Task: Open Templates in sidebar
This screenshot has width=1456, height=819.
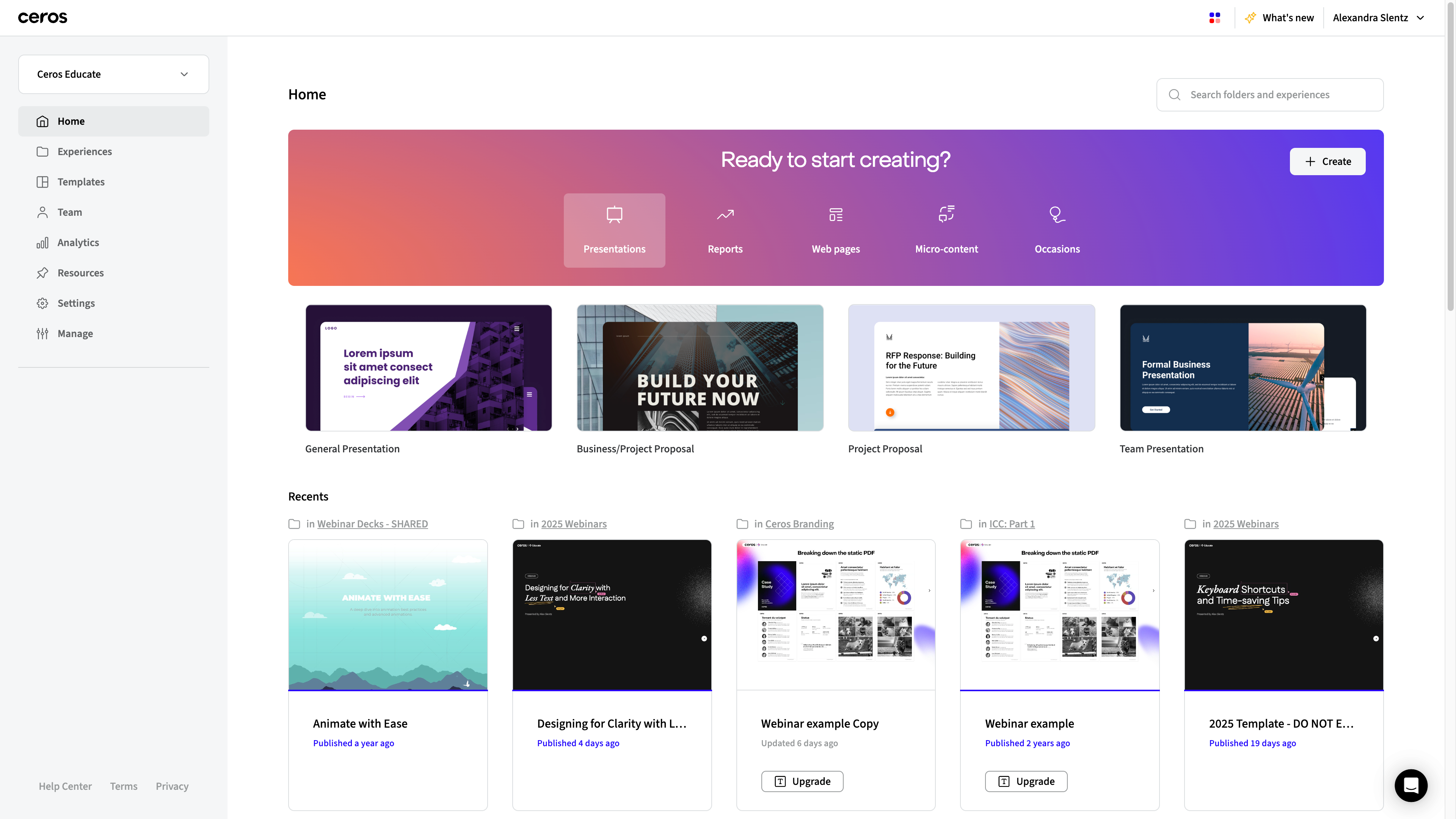Action: click(114, 182)
